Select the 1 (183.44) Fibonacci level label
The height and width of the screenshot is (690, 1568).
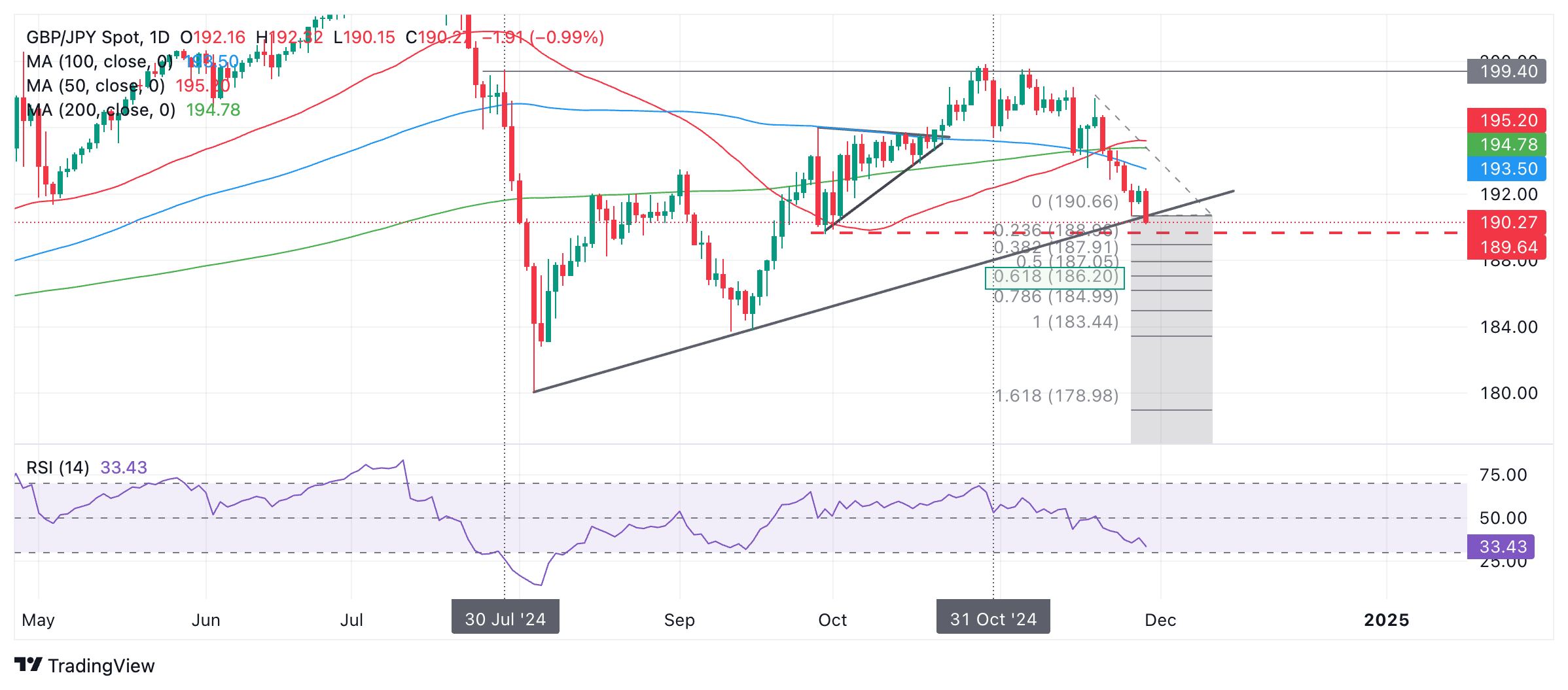point(1075,322)
